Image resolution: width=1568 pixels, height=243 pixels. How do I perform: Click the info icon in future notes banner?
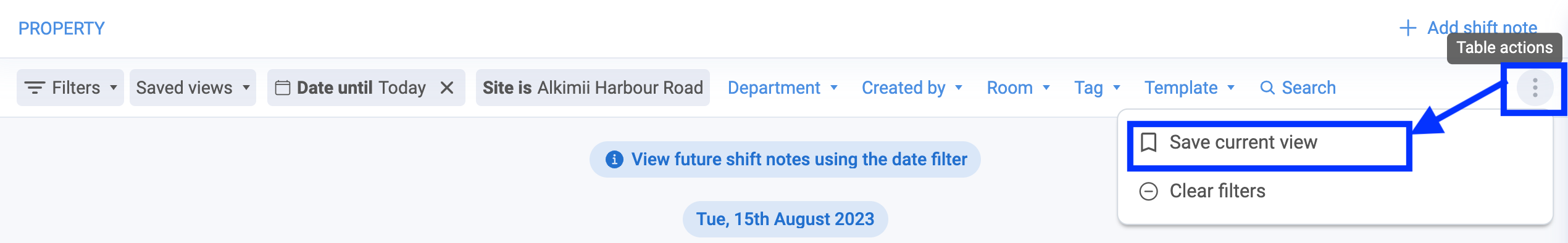(614, 159)
